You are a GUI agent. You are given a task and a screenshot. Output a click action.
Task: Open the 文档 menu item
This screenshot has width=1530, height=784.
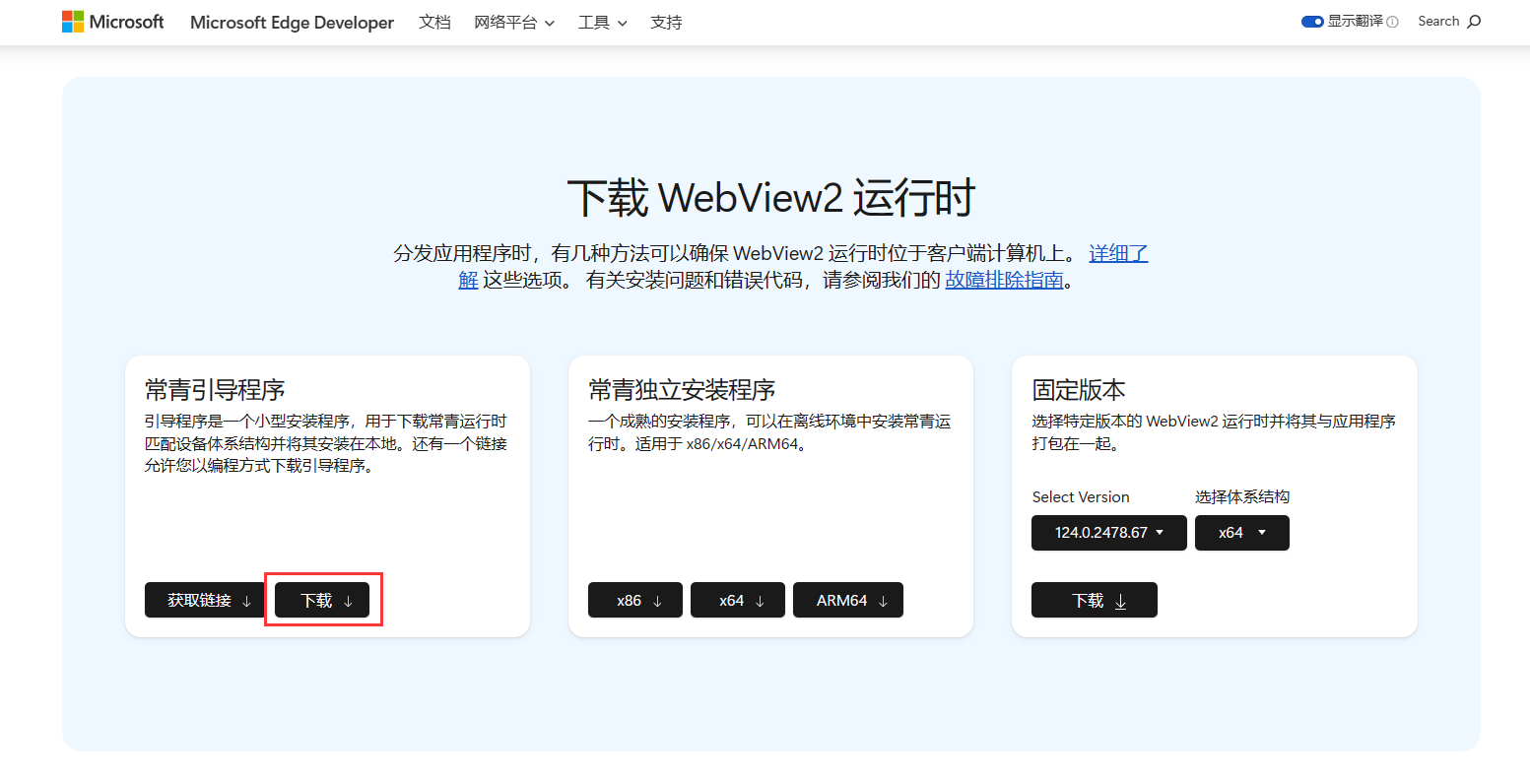click(x=434, y=23)
